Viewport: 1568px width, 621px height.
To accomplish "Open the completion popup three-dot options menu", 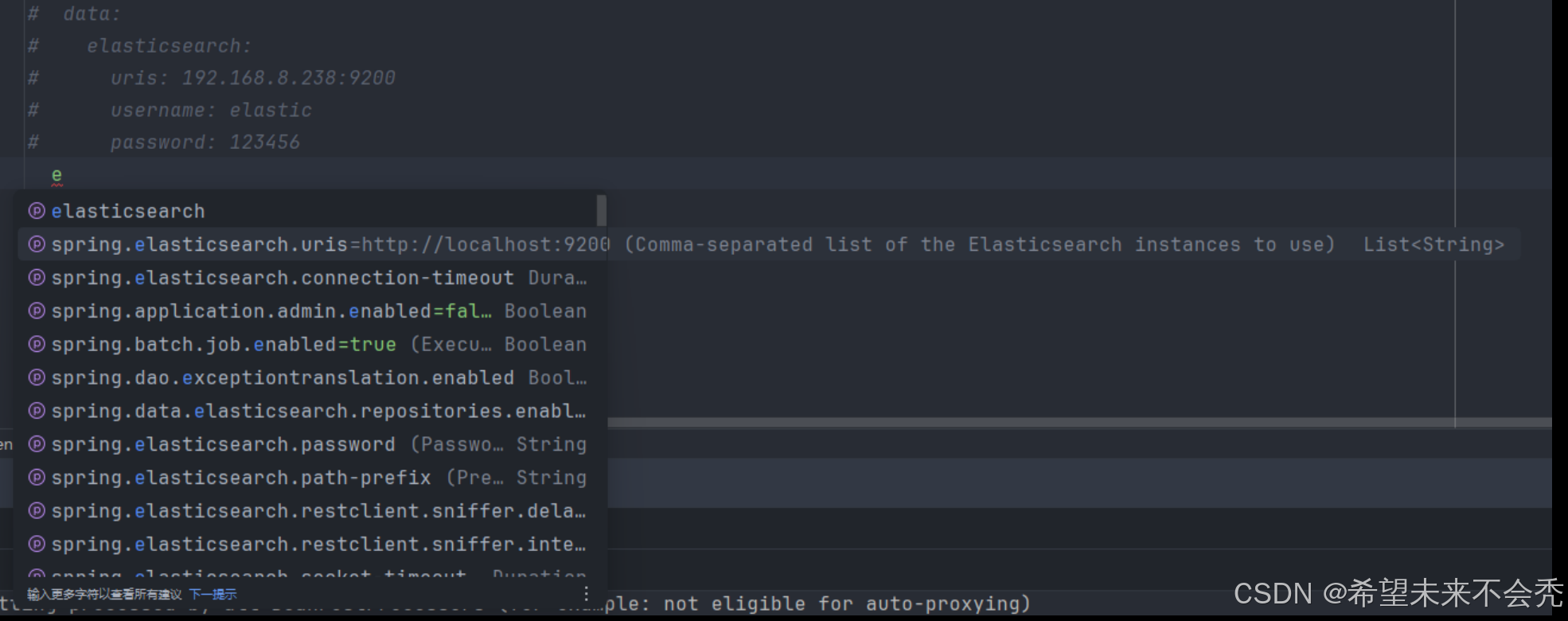I will [x=587, y=594].
